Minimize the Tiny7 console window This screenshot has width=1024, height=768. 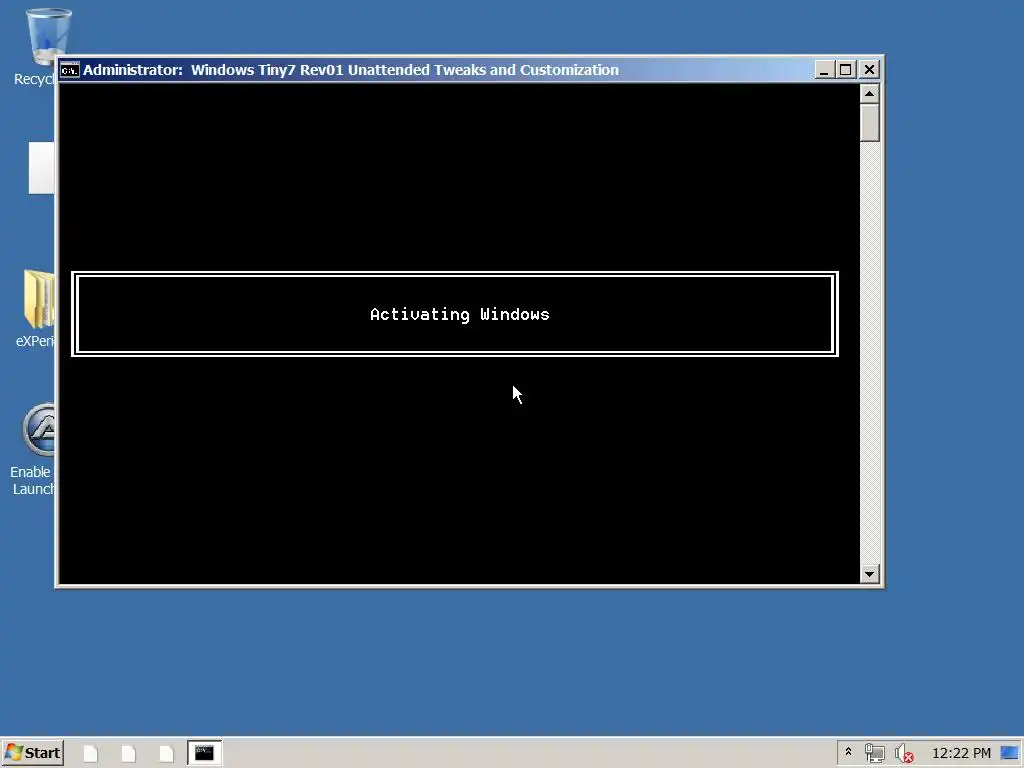pos(824,70)
